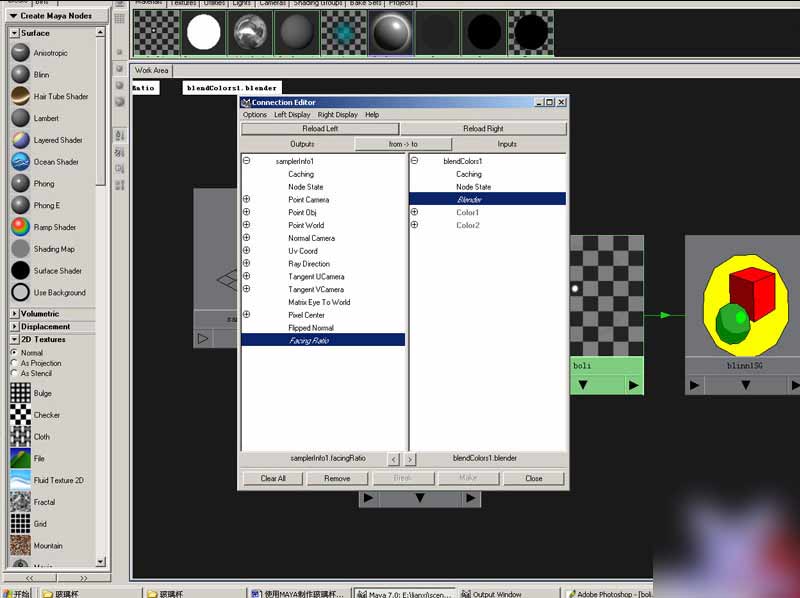Click the Reload Left button
Image resolution: width=800 pixels, height=598 pixels.
(x=320, y=129)
